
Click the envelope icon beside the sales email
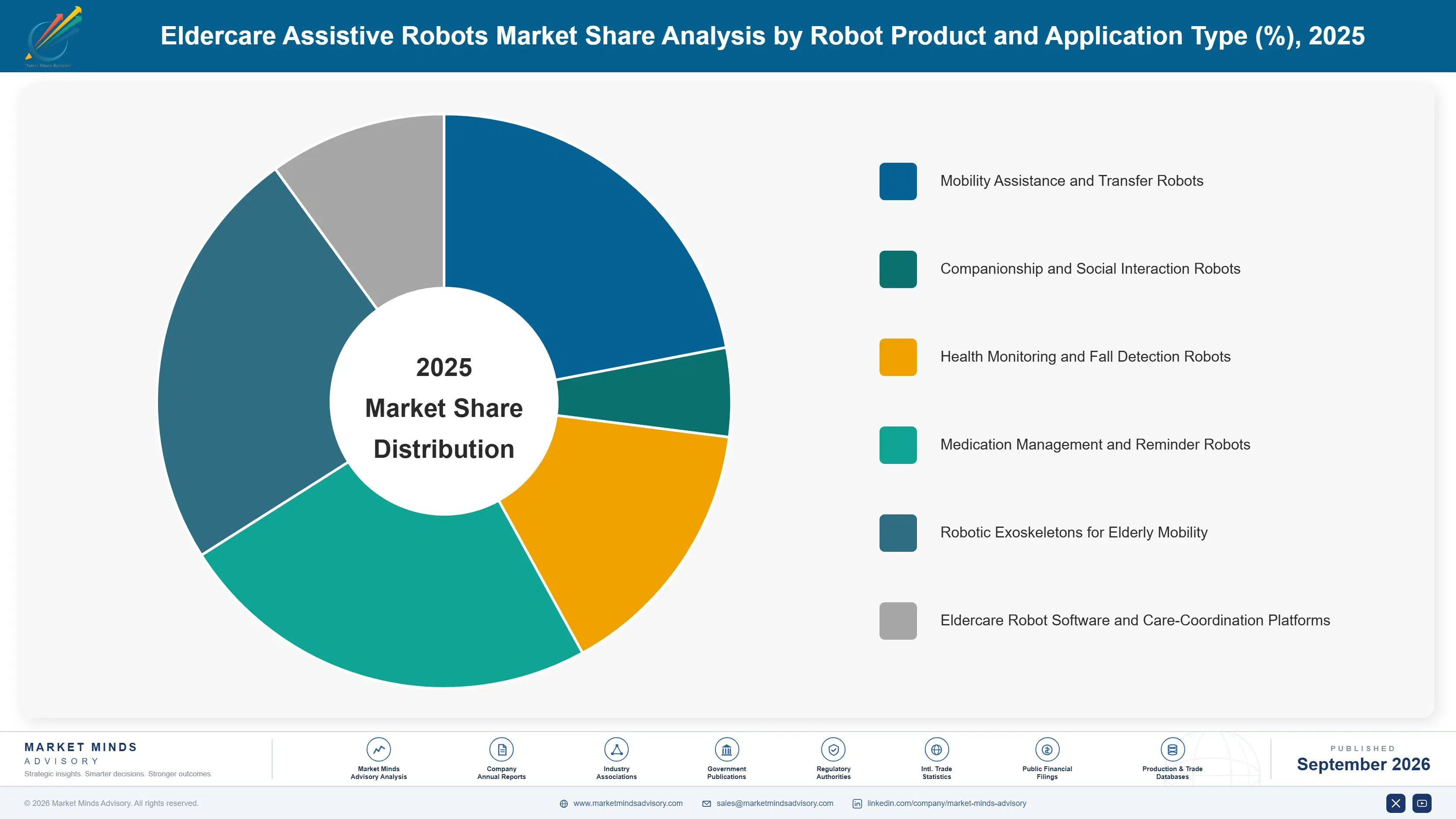(707, 804)
